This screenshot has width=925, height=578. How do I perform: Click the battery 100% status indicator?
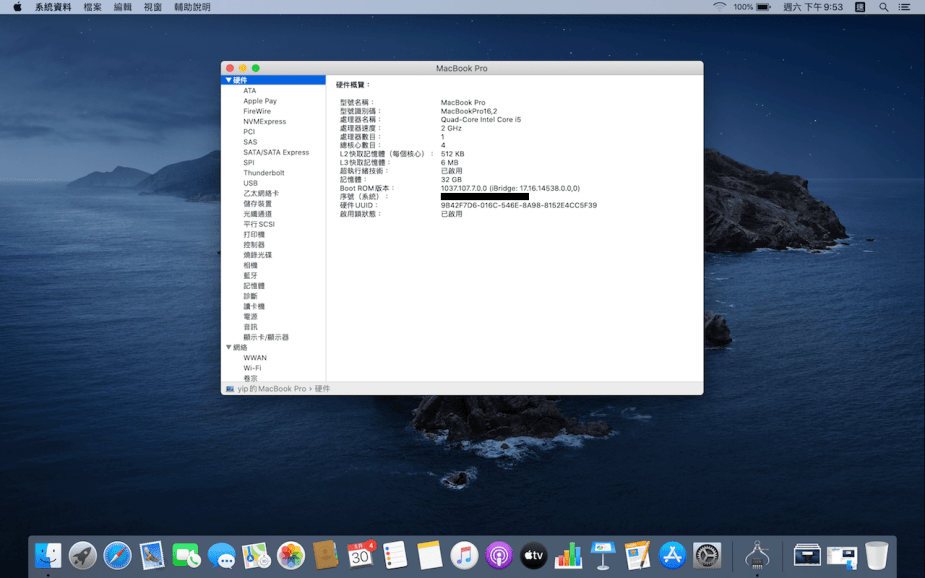pyautogui.click(x=751, y=7)
